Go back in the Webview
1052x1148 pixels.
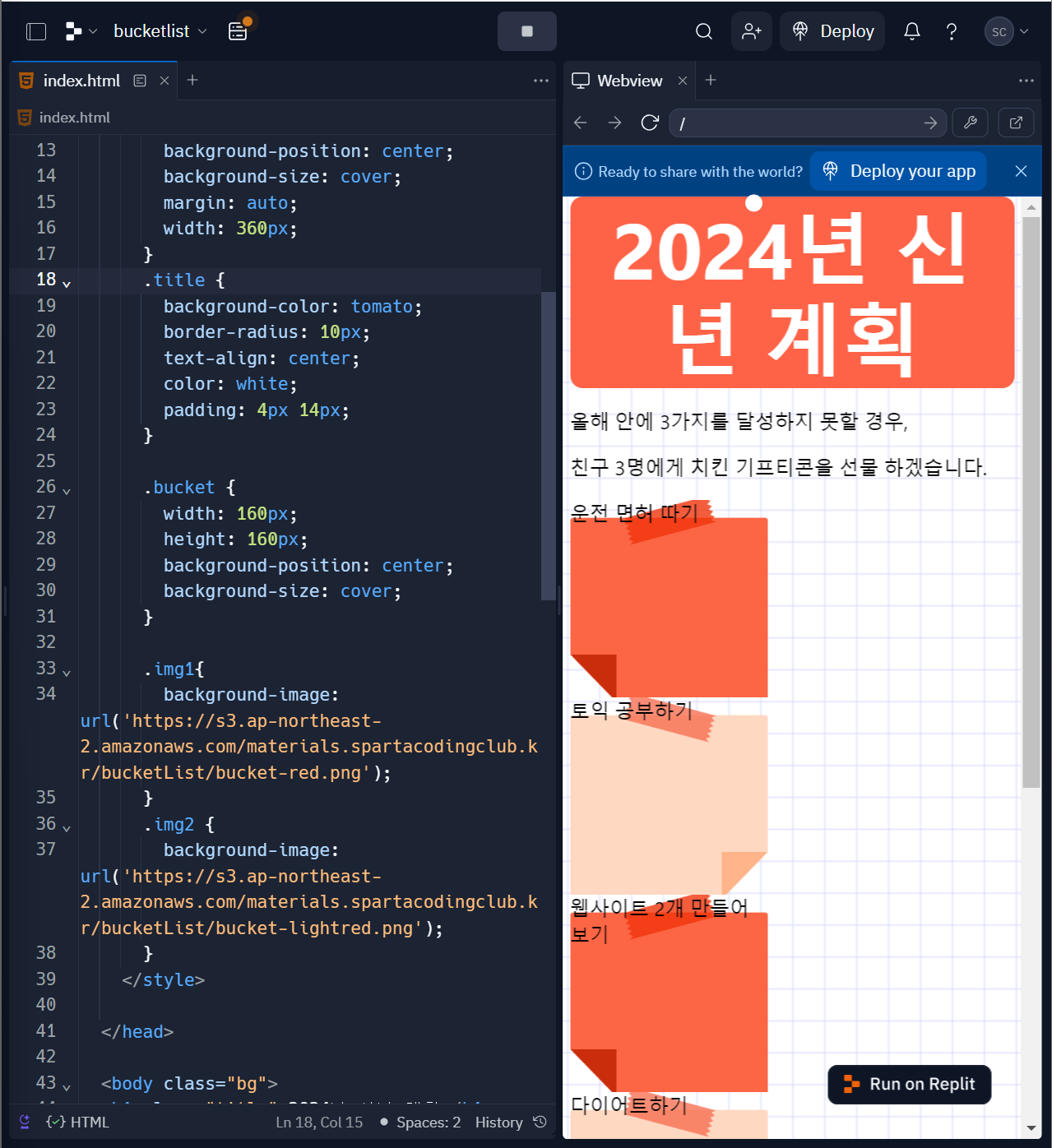pos(581,123)
